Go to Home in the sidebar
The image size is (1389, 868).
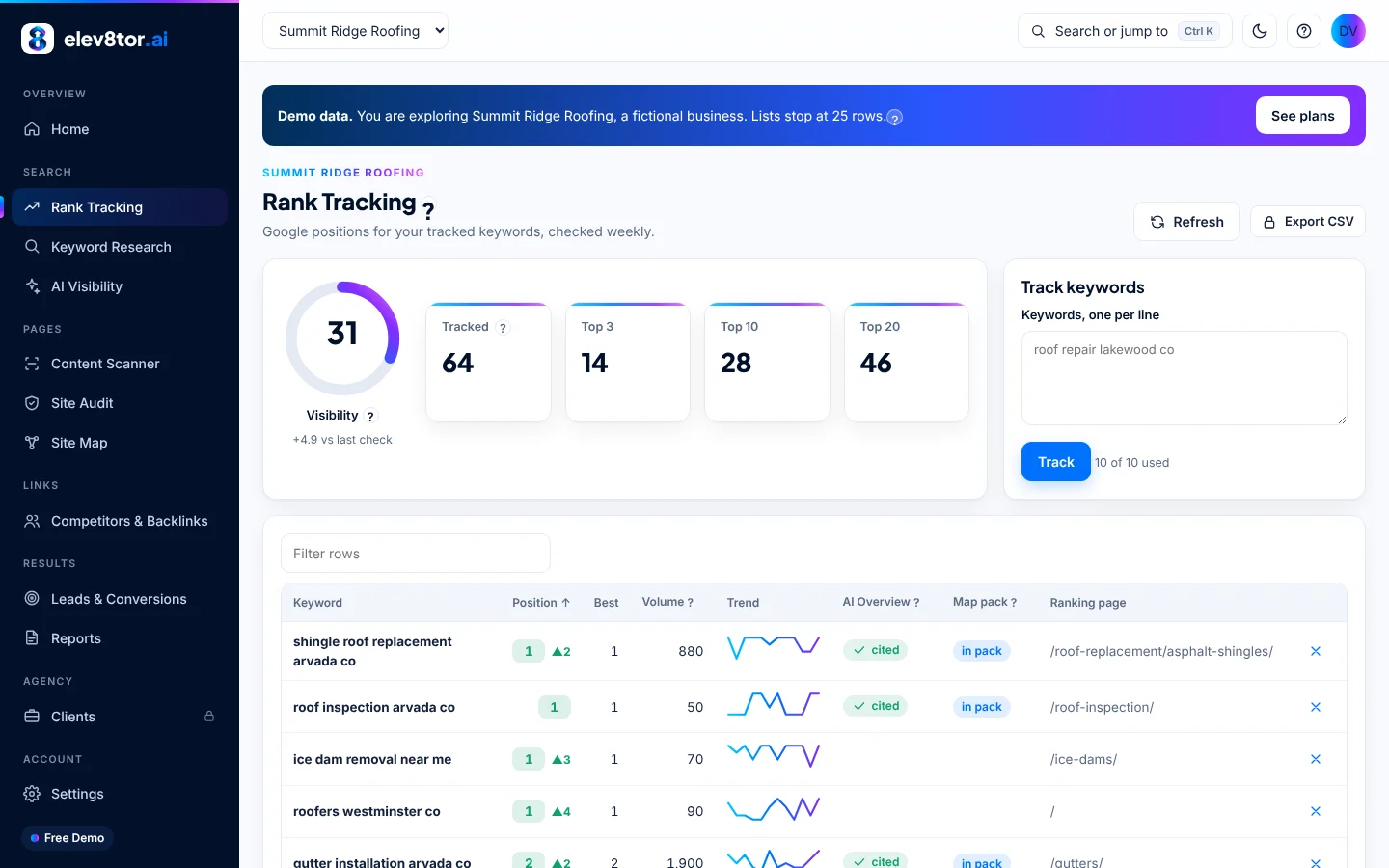(x=120, y=129)
